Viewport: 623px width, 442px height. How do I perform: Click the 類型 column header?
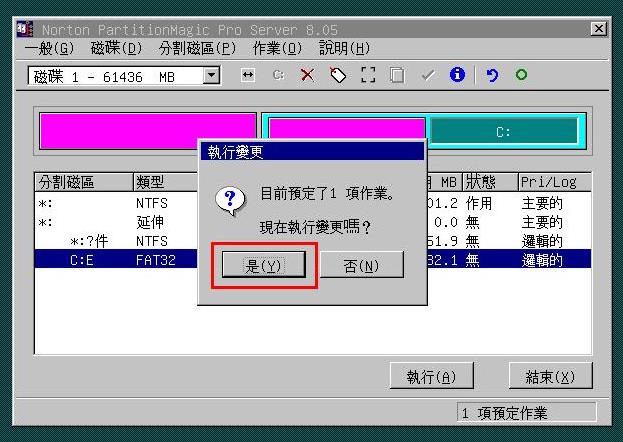tap(165, 182)
